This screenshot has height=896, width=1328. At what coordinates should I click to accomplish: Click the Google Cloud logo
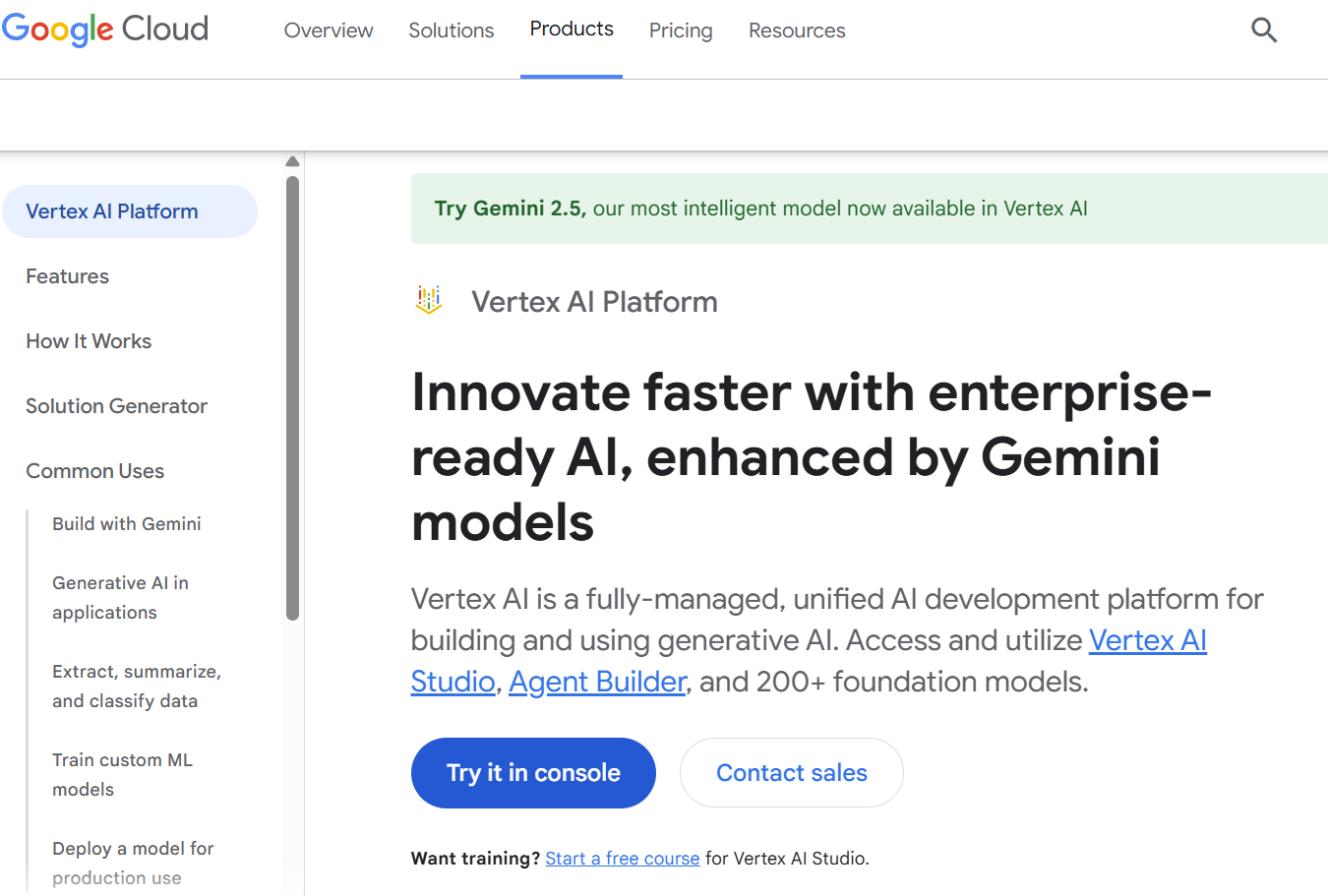coord(105,30)
